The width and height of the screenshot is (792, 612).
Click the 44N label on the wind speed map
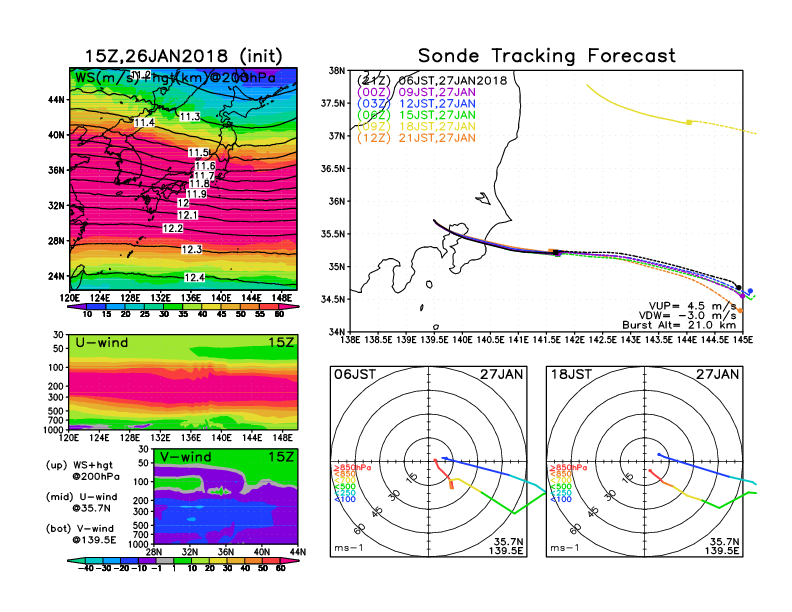point(57,99)
